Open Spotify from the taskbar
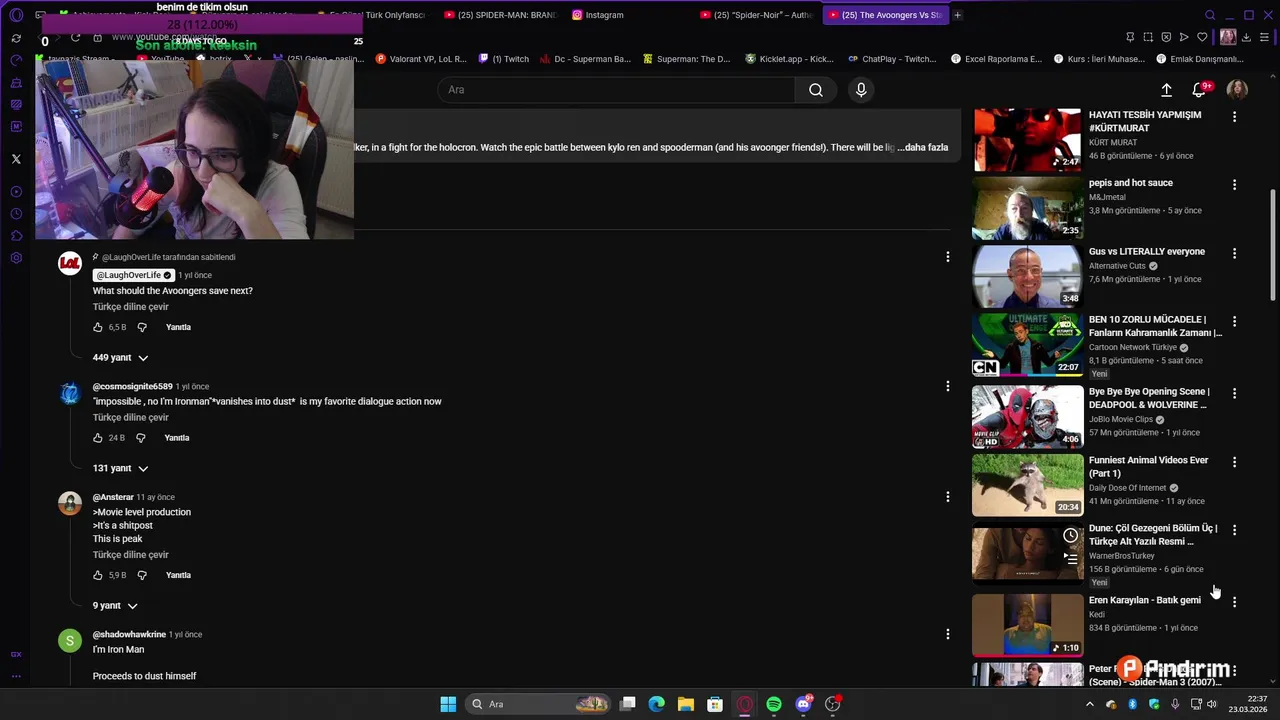Screen dimensions: 1280x720 [x=774, y=704]
